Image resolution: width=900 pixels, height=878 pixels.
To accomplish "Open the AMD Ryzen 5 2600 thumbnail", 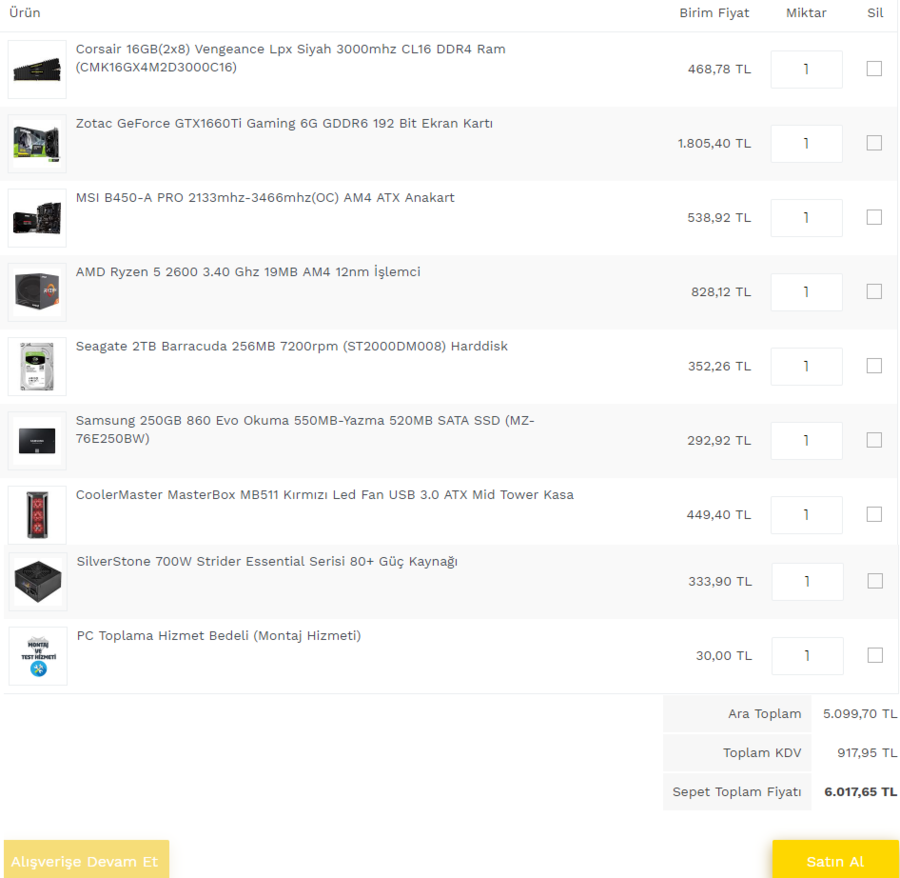I will (37, 292).
